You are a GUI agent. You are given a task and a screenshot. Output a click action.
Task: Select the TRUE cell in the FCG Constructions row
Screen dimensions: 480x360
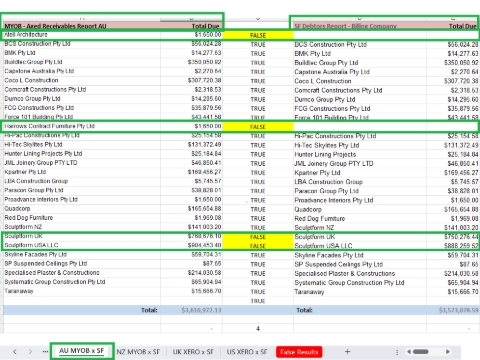tap(258, 109)
